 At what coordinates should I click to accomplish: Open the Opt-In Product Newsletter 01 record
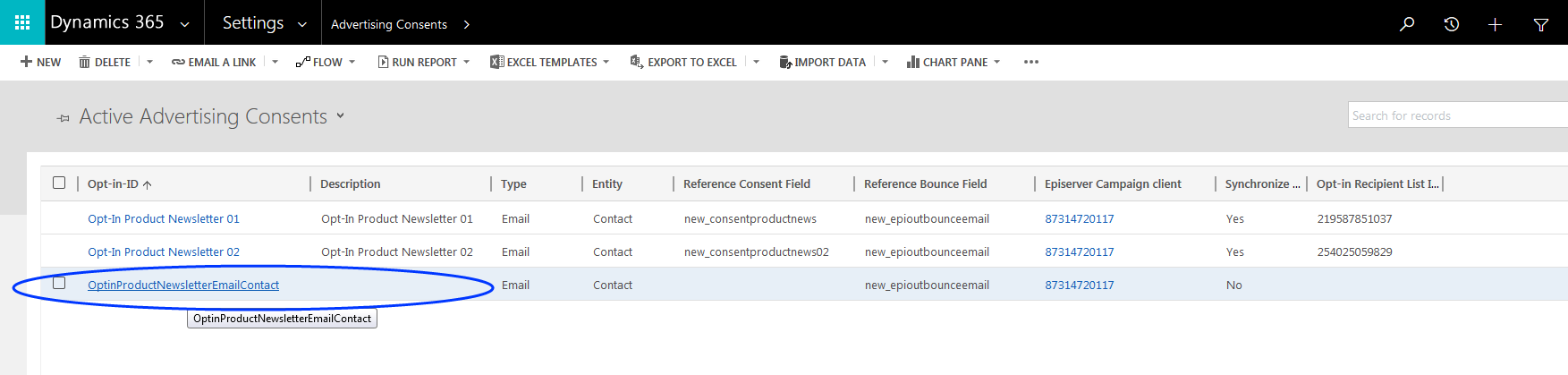click(164, 218)
